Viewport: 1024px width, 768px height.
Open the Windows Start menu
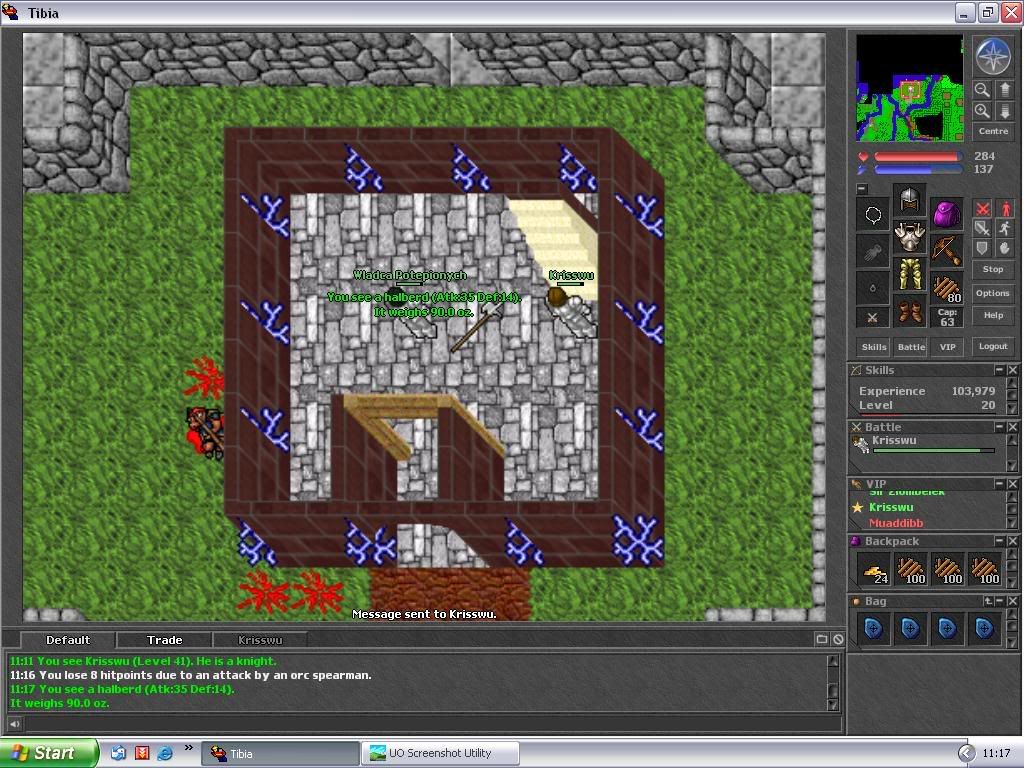tap(48, 753)
